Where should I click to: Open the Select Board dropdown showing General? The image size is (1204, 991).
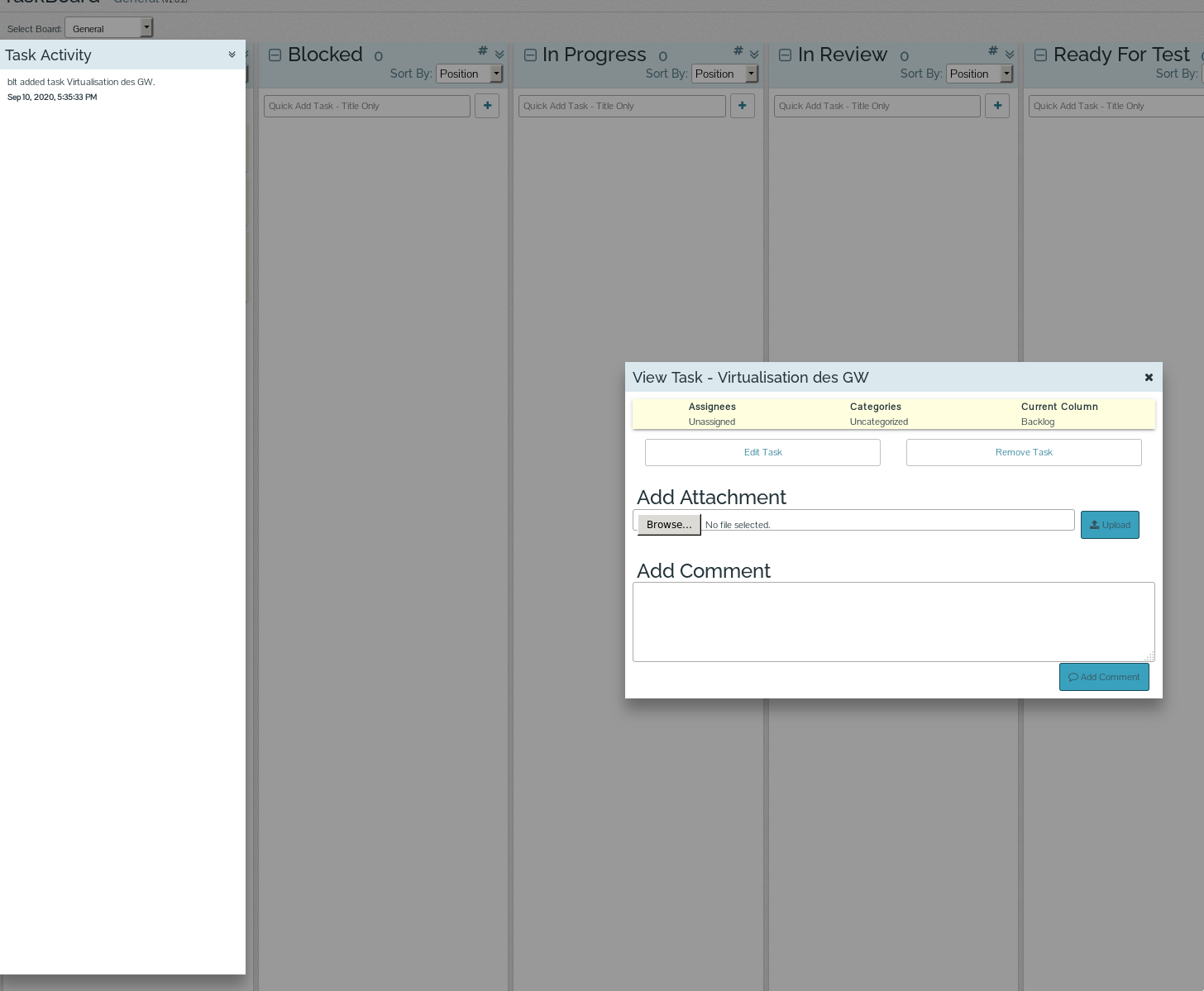(108, 27)
